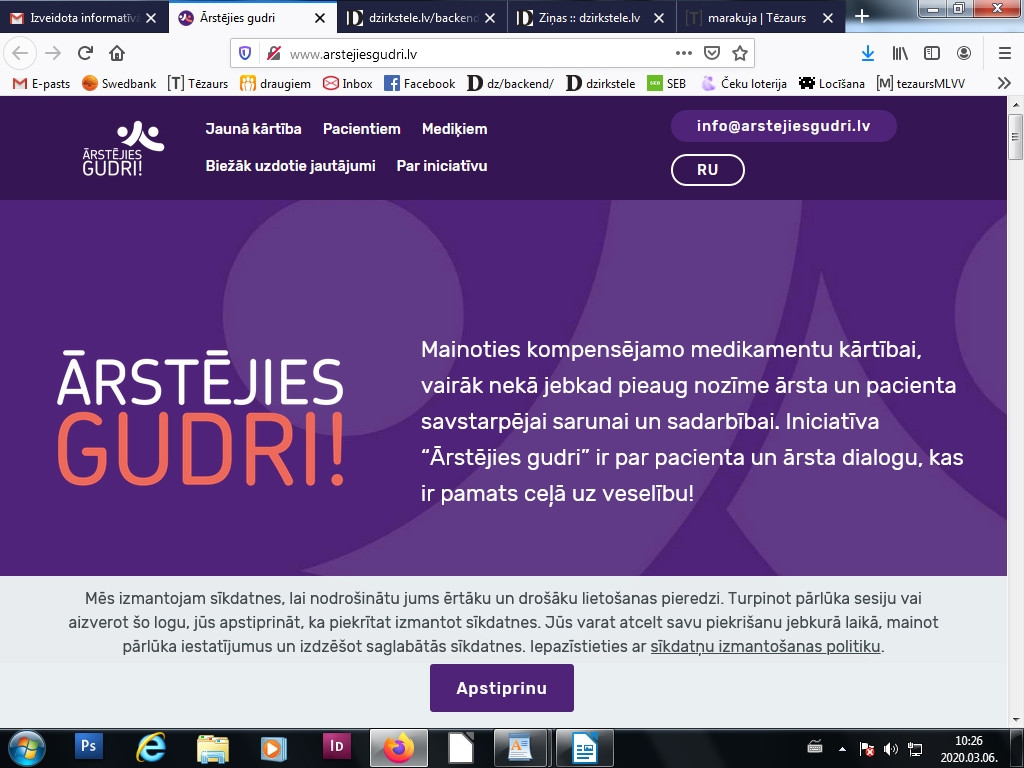Screen dimensions: 1024x768
Task: Open Windows Media Player from the taskbar
Action: click(x=272, y=747)
